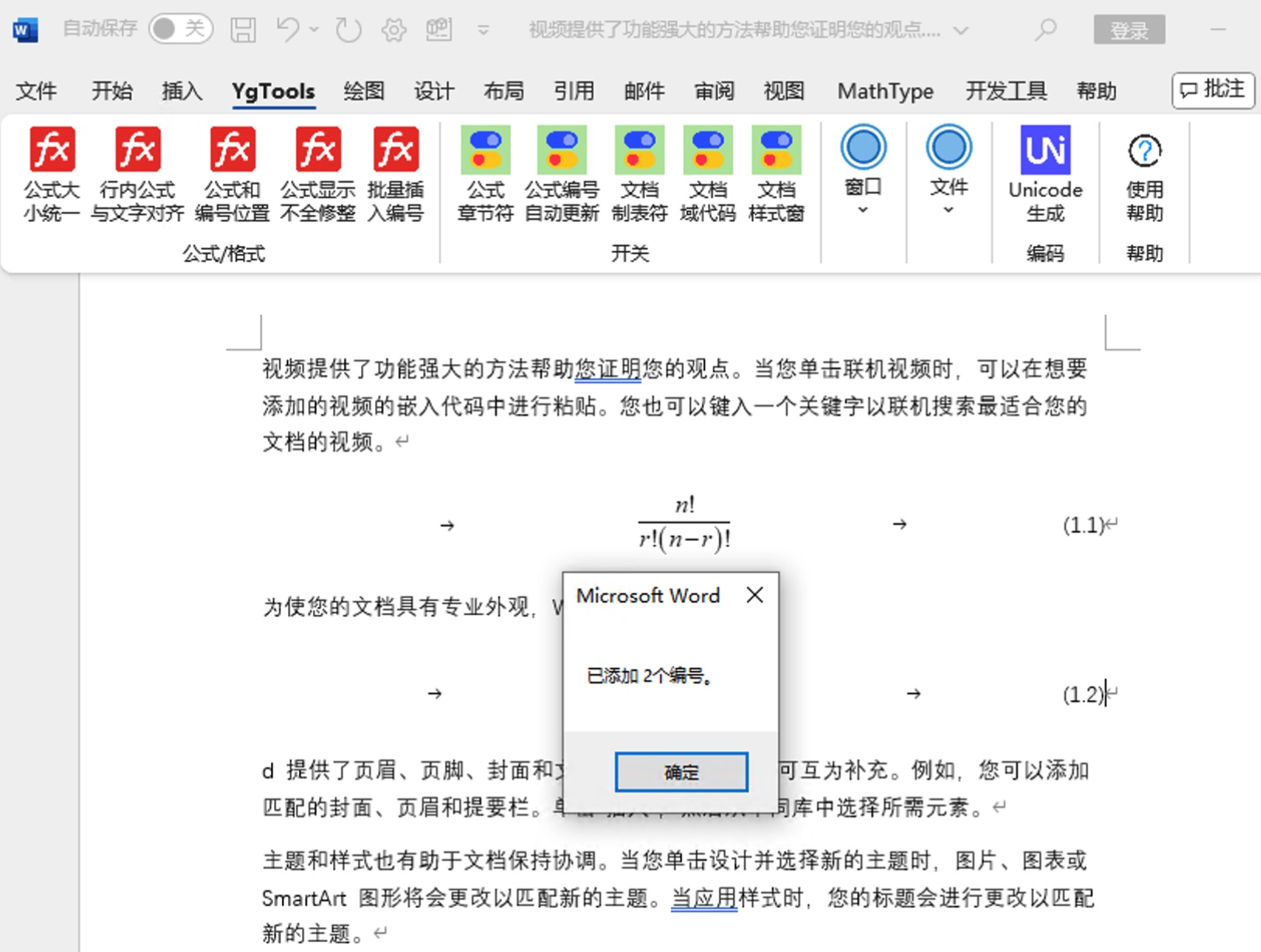
Task: Open the 帮助 ribbon tab
Action: click(1096, 91)
